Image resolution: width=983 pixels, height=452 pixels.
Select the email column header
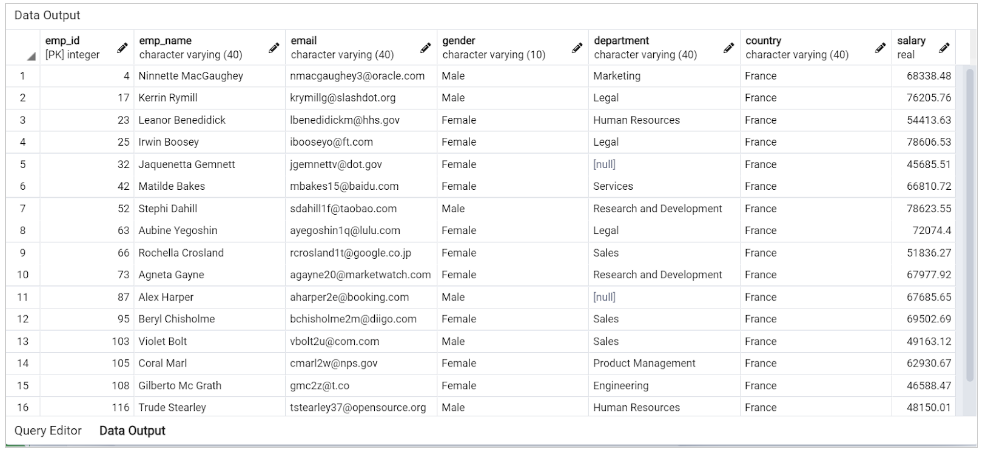[362, 48]
